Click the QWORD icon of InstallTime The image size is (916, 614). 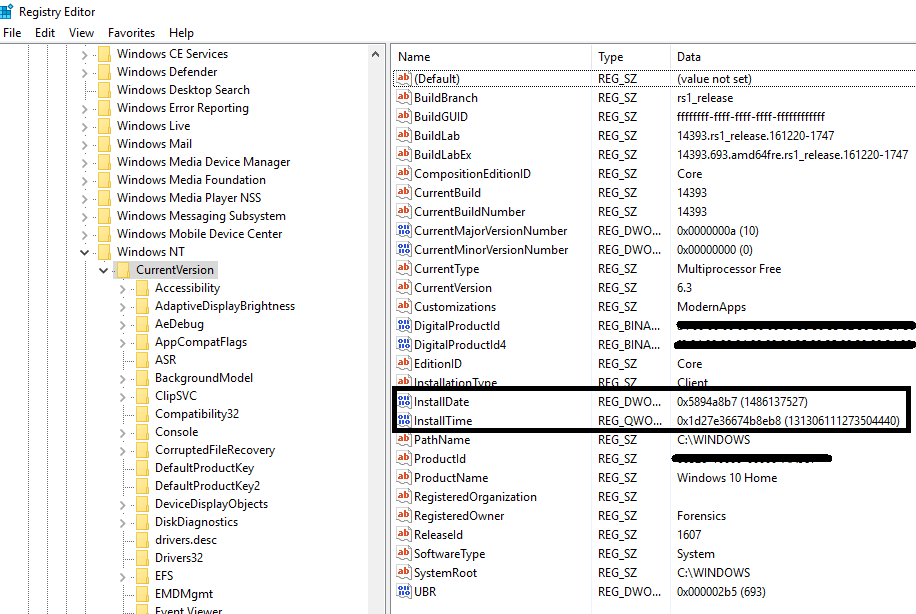(x=404, y=420)
